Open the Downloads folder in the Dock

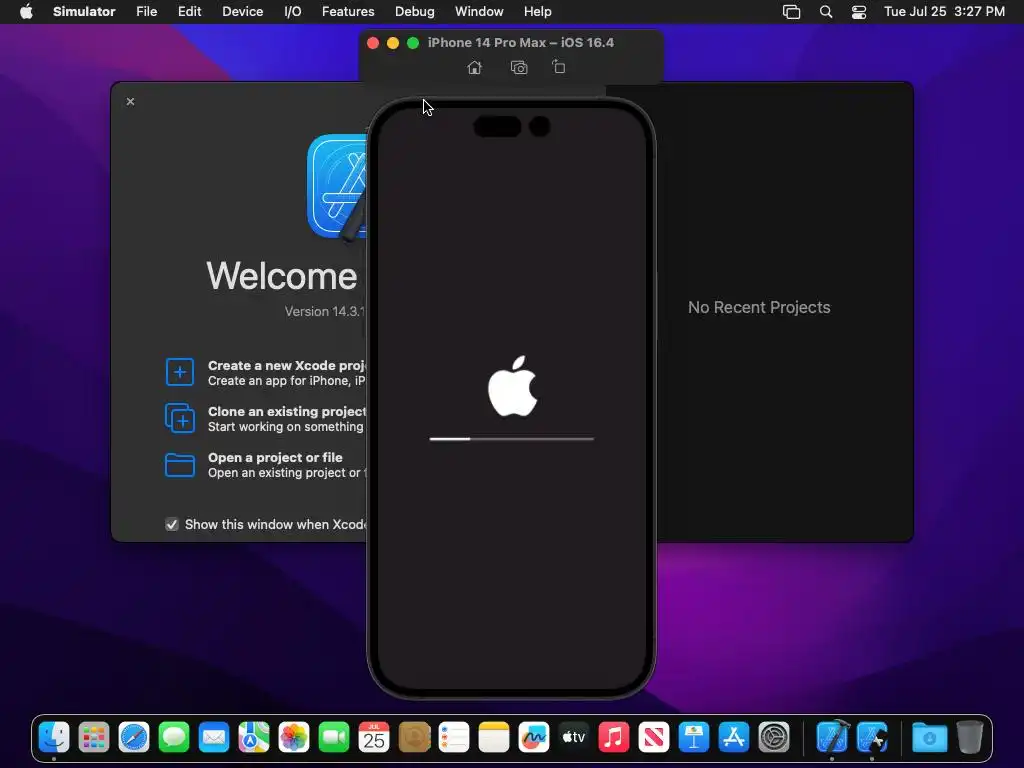[x=929, y=737]
